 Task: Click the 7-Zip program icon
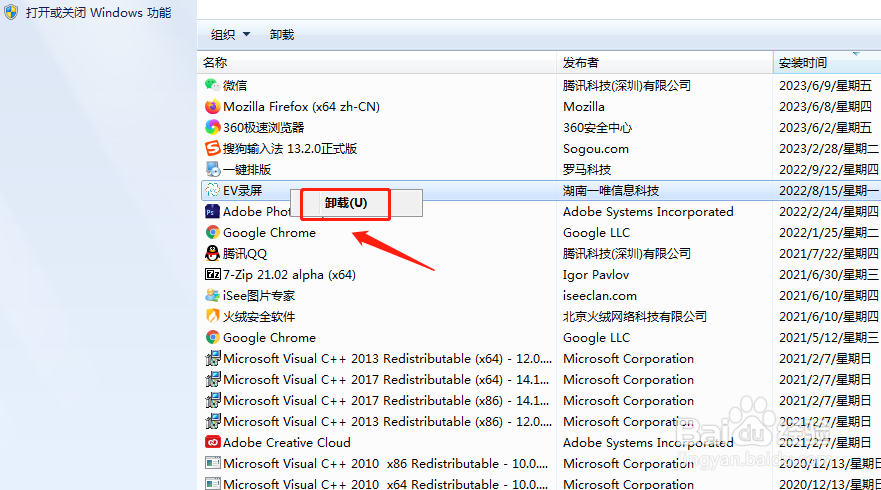[212, 274]
